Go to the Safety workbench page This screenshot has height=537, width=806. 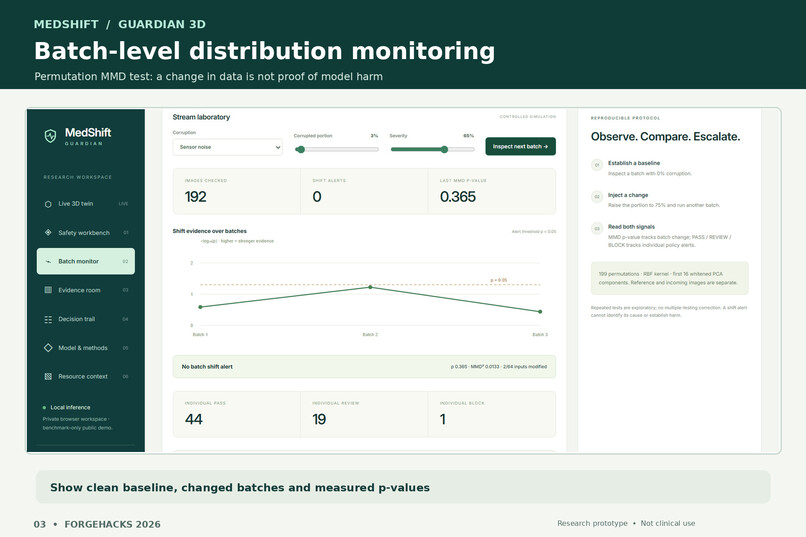pos(86,233)
